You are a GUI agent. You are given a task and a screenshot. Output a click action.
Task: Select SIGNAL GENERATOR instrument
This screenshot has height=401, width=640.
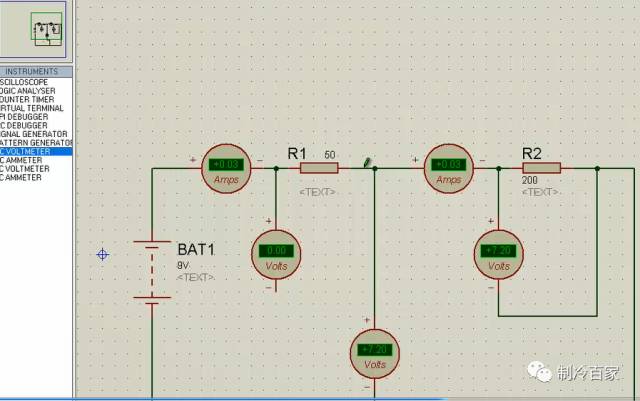(x=34, y=134)
